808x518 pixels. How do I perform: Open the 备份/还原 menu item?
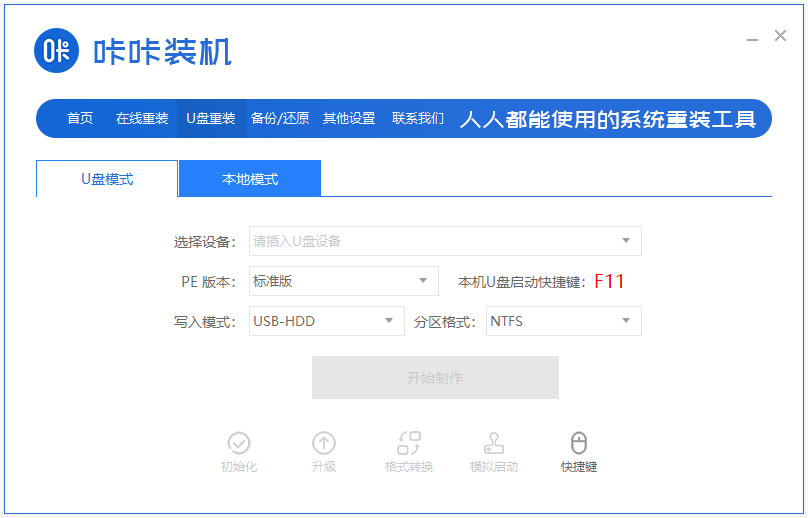(x=280, y=119)
